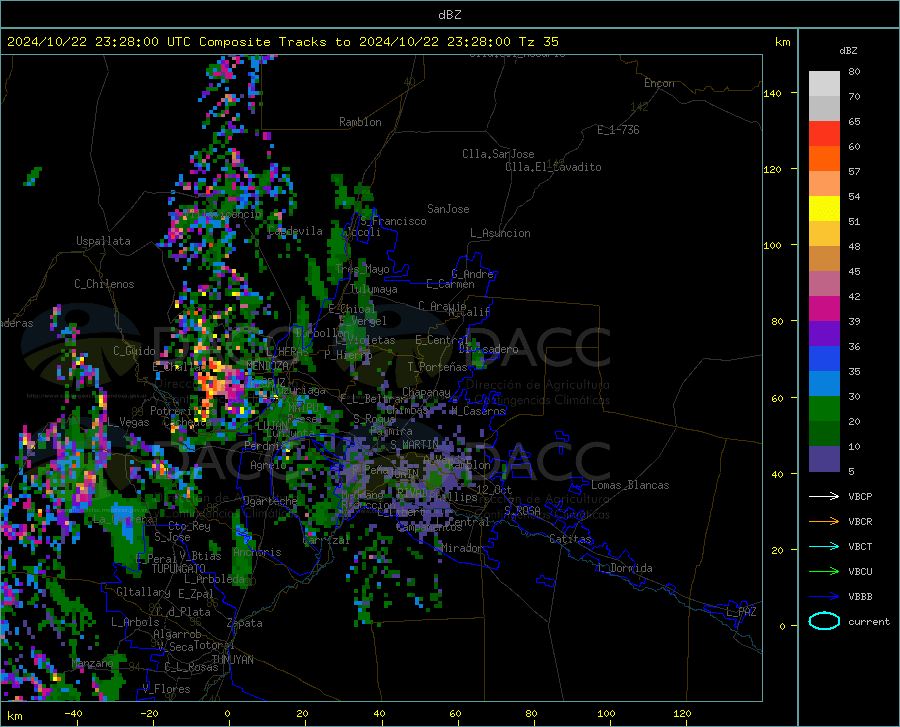
Task: Pick the magenta 39-42 dBZ legend band
Action: point(824,309)
